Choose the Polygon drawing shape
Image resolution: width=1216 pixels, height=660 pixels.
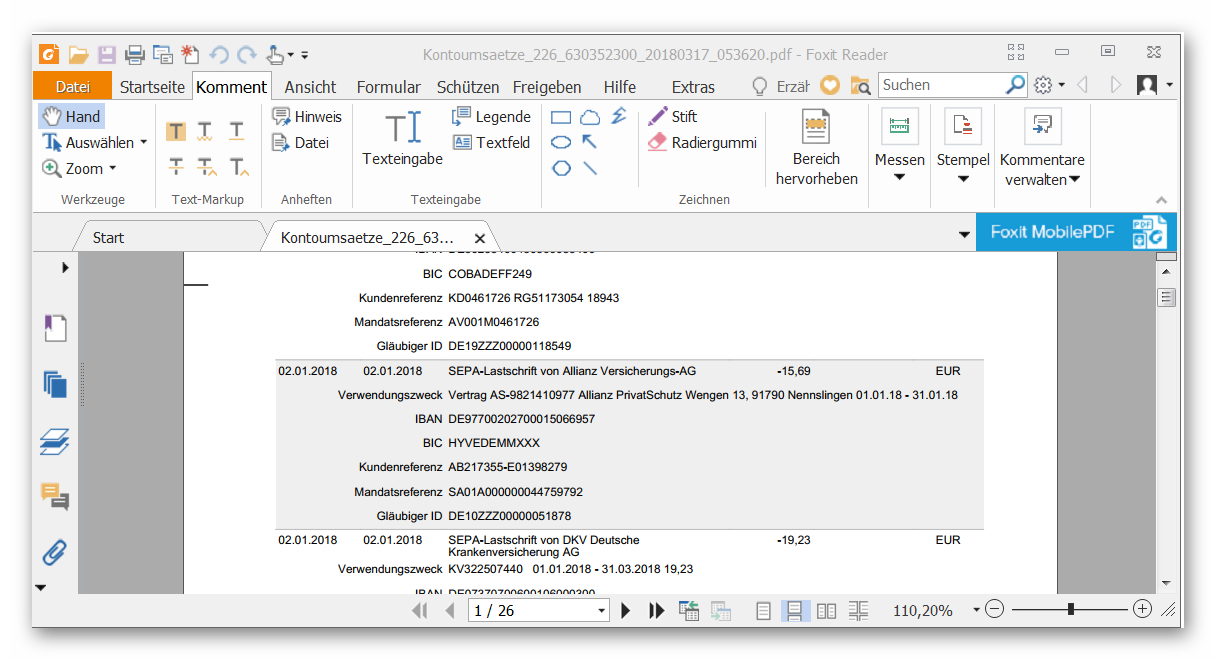561,168
